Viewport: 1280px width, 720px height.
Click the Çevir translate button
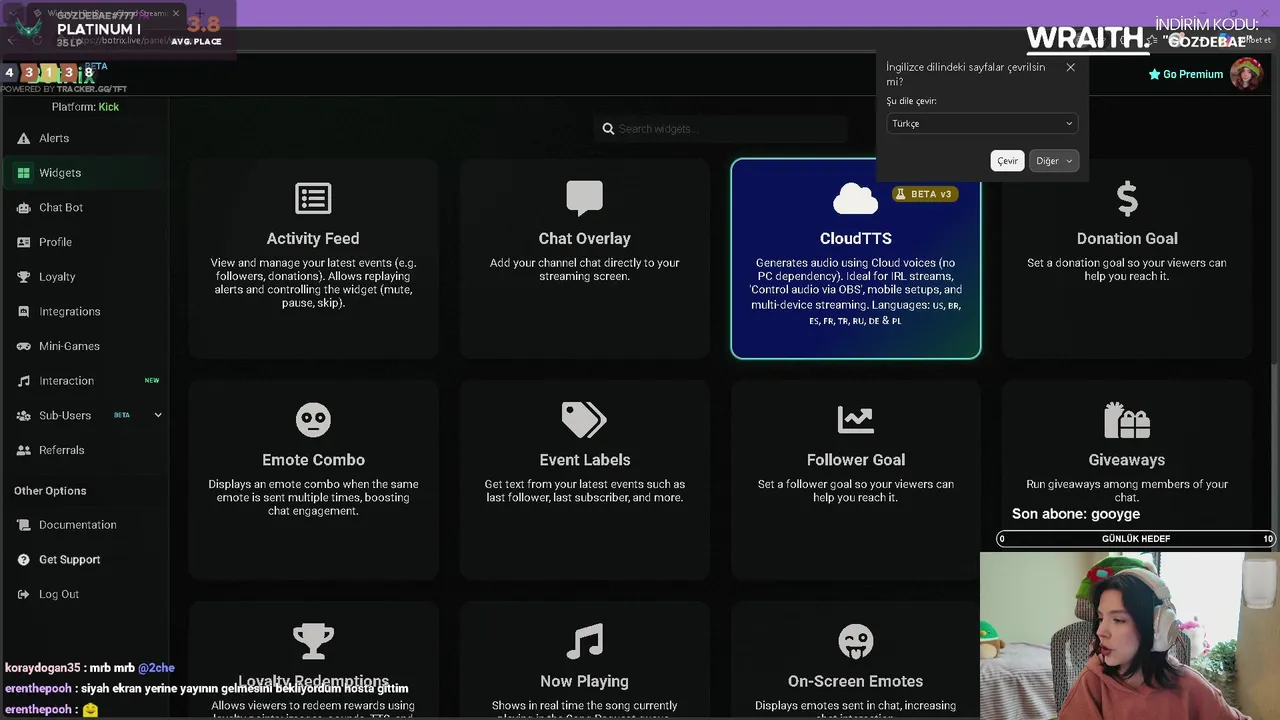pos(1007,161)
